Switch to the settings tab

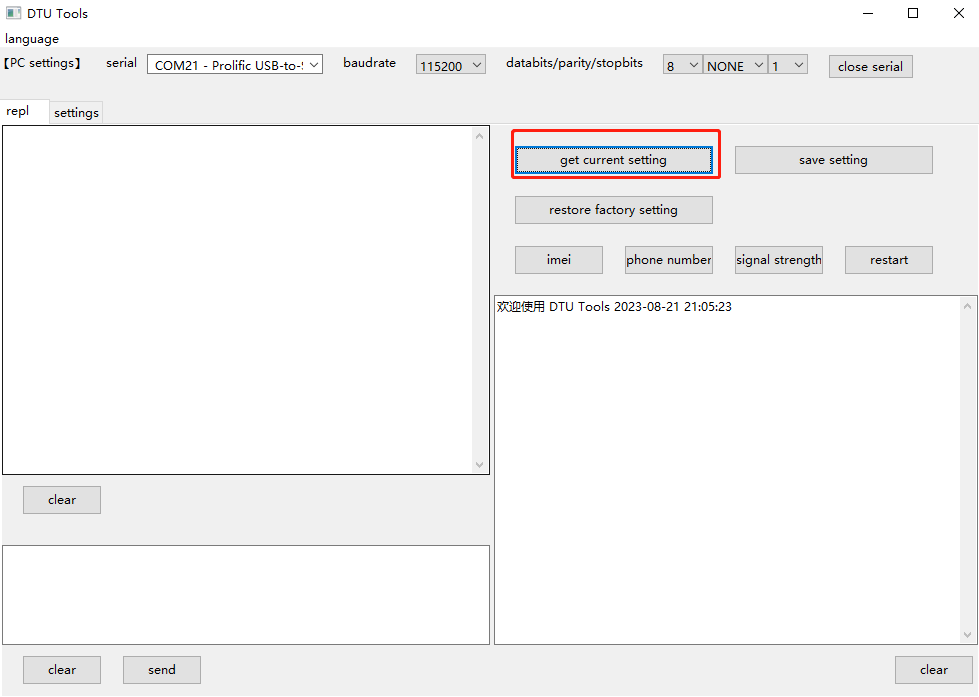(76, 113)
